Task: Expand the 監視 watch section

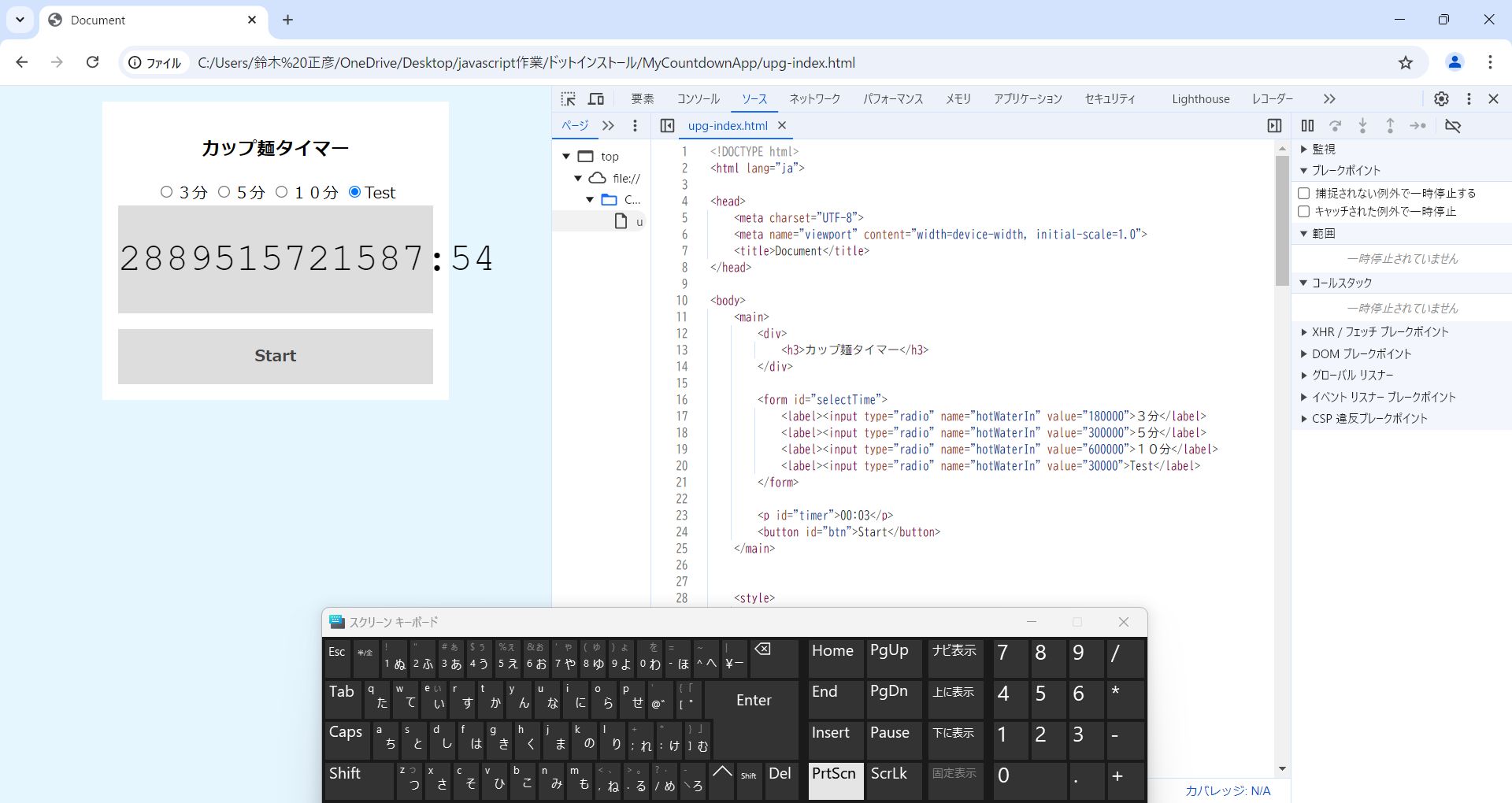Action: pos(1323,149)
